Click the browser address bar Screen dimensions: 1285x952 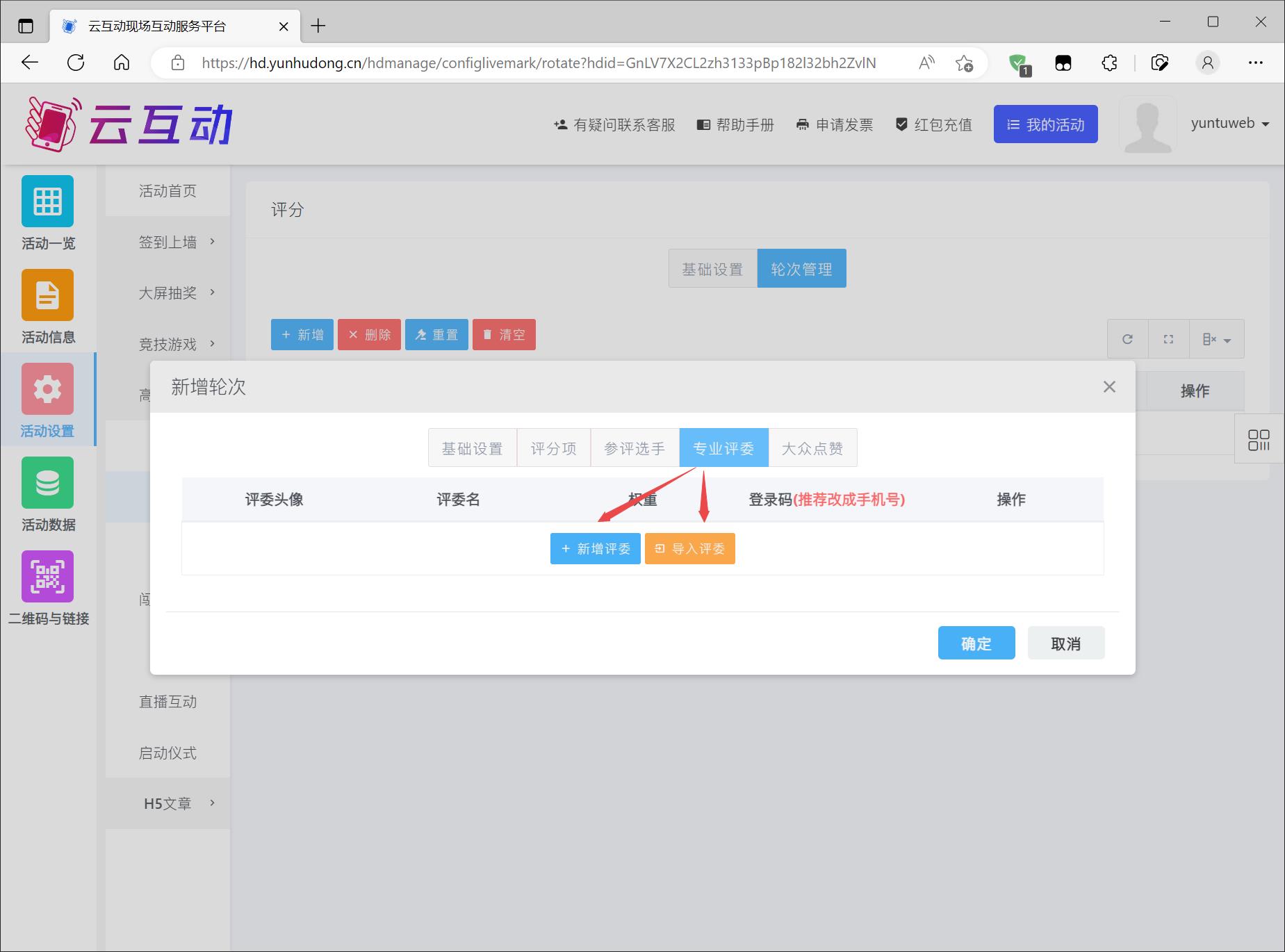click(x=539, y=63)
